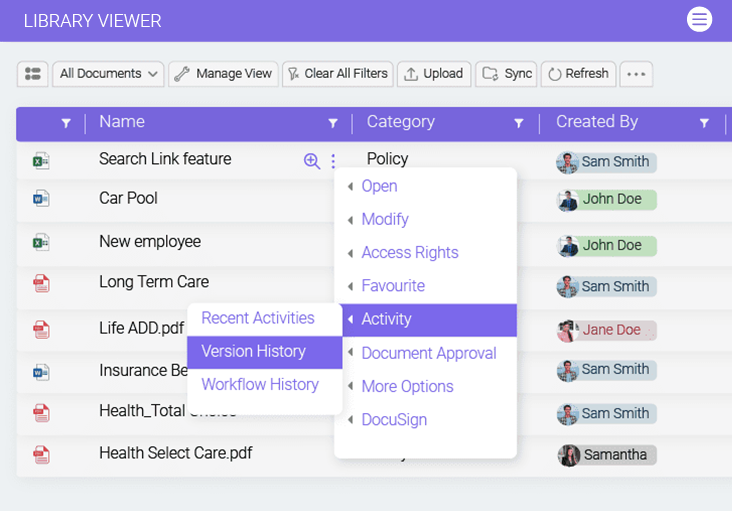Open the New employee document name

150,242
